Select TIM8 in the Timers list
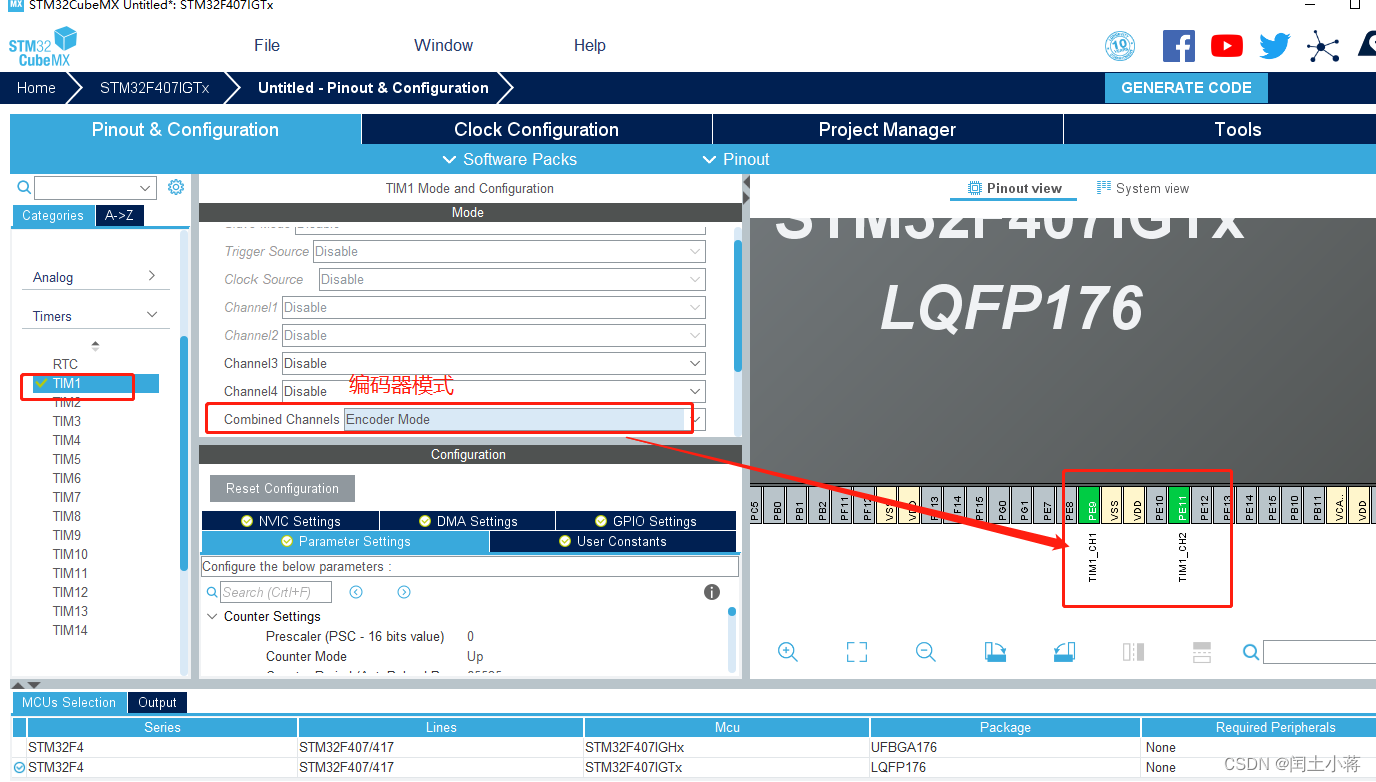 click(x=67, y=516)
